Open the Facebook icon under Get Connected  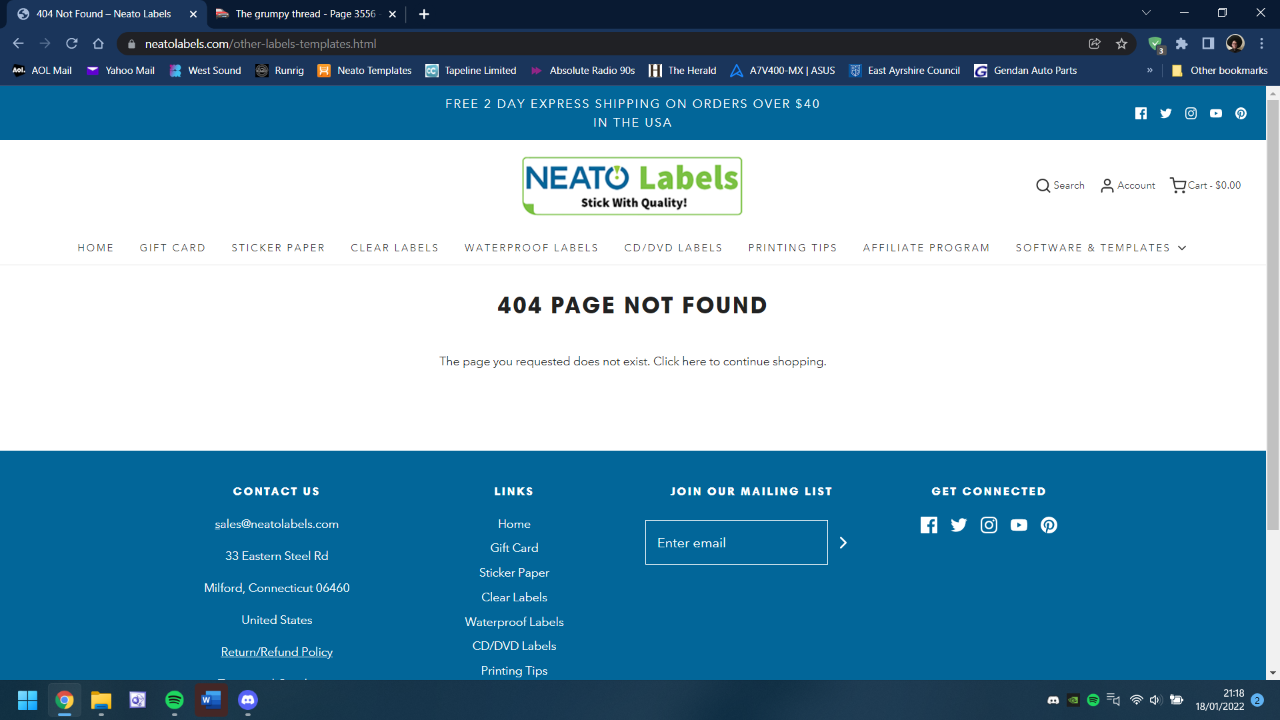coord(929,525)
